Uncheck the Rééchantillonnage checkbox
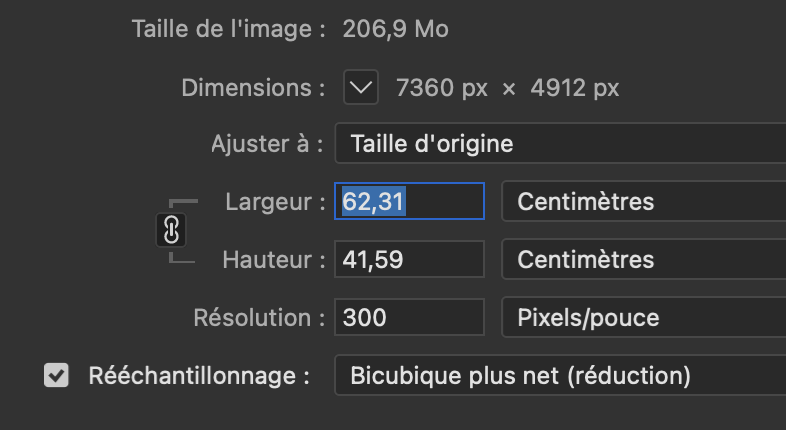786x430 pixels. click(56, 375)
